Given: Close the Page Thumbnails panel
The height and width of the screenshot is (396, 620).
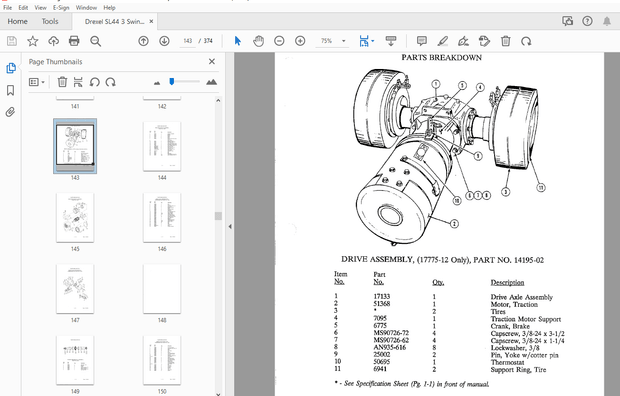Looking at the screenshot, I should coord(212,61).
